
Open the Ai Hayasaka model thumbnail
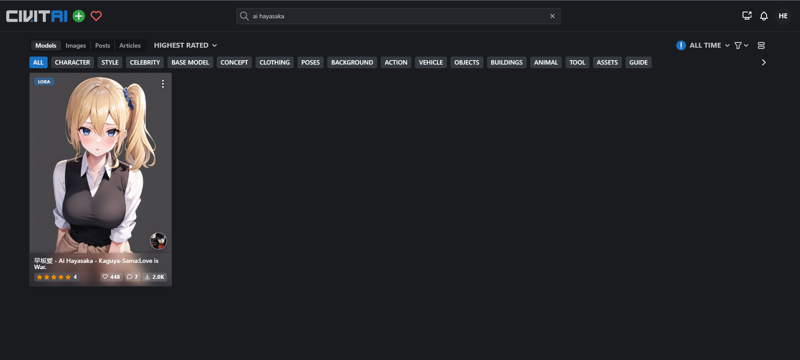(101, 163)
